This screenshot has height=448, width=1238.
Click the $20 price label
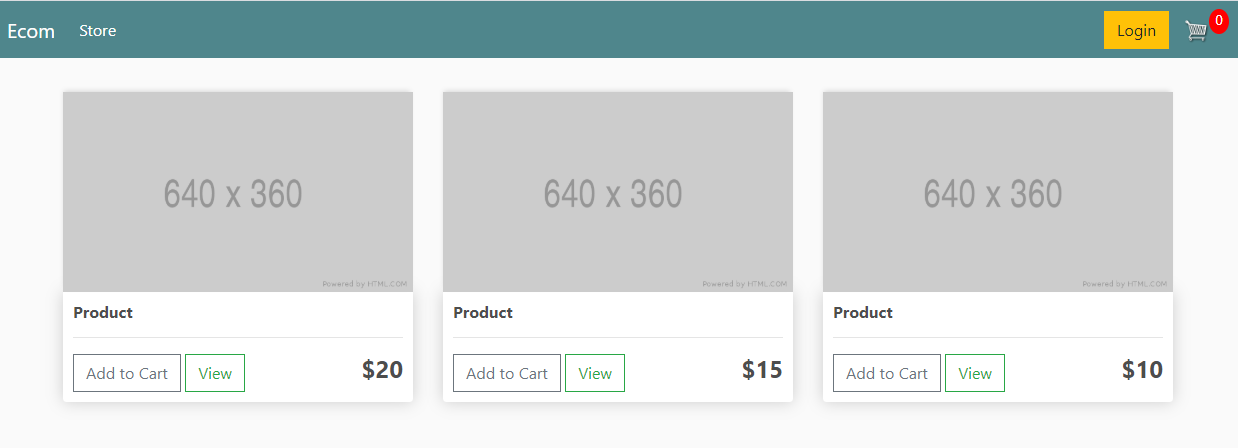click(x=382, y=370)
